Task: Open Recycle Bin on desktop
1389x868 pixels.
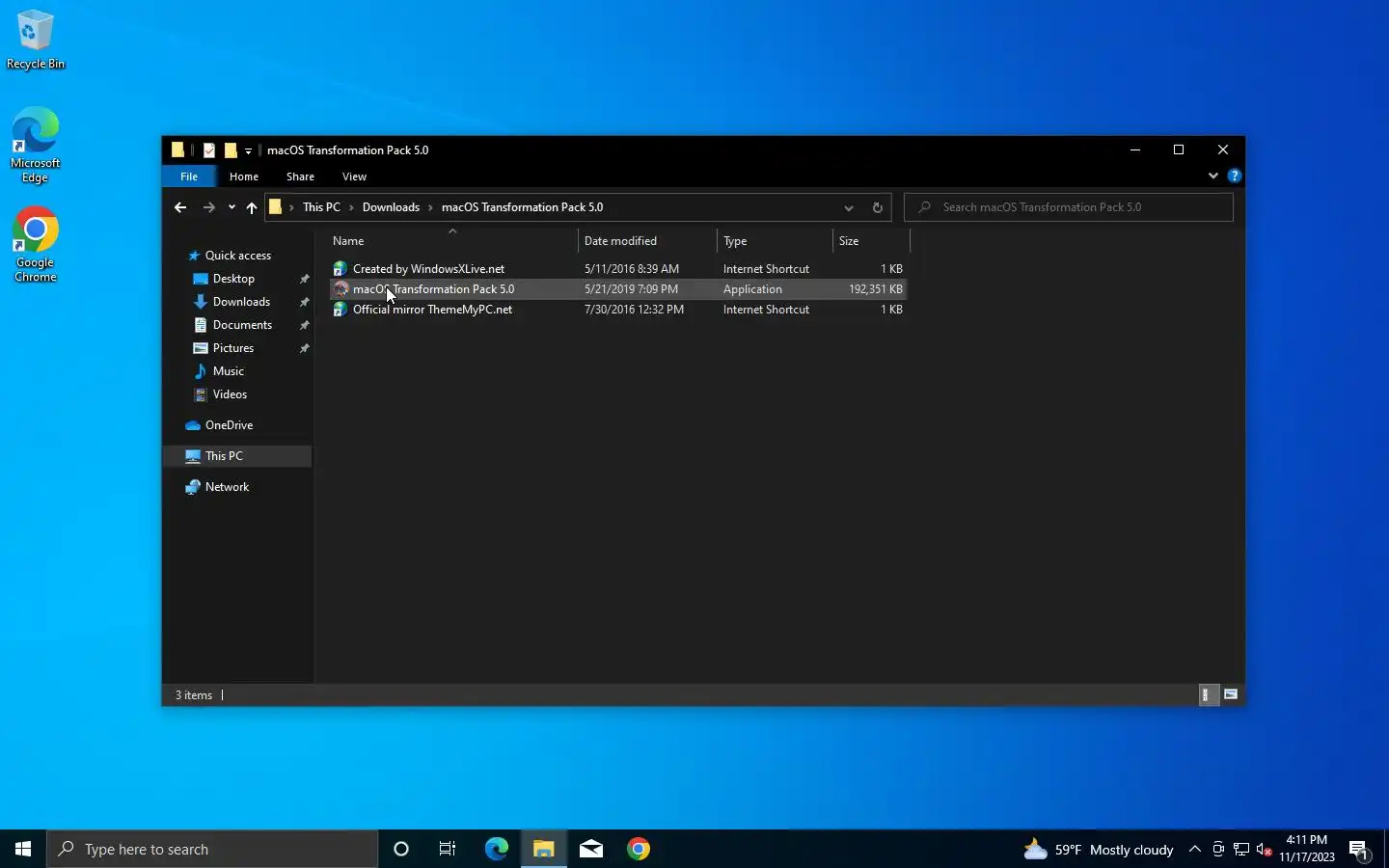Action: point(36,41)
